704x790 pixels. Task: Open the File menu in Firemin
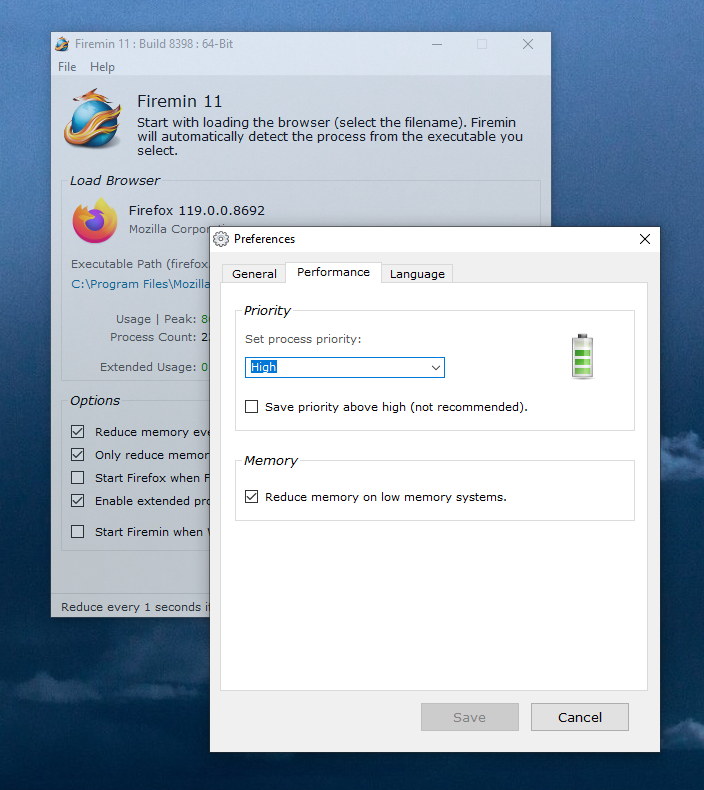tap(67, 67)
